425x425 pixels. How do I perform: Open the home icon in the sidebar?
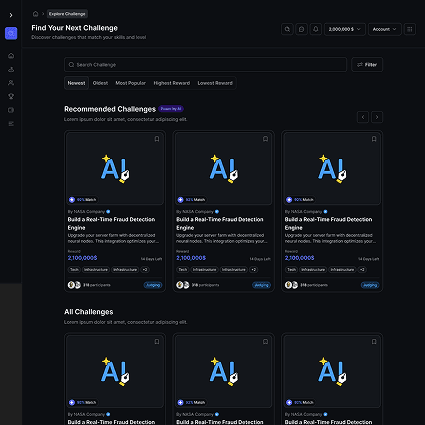11,56
